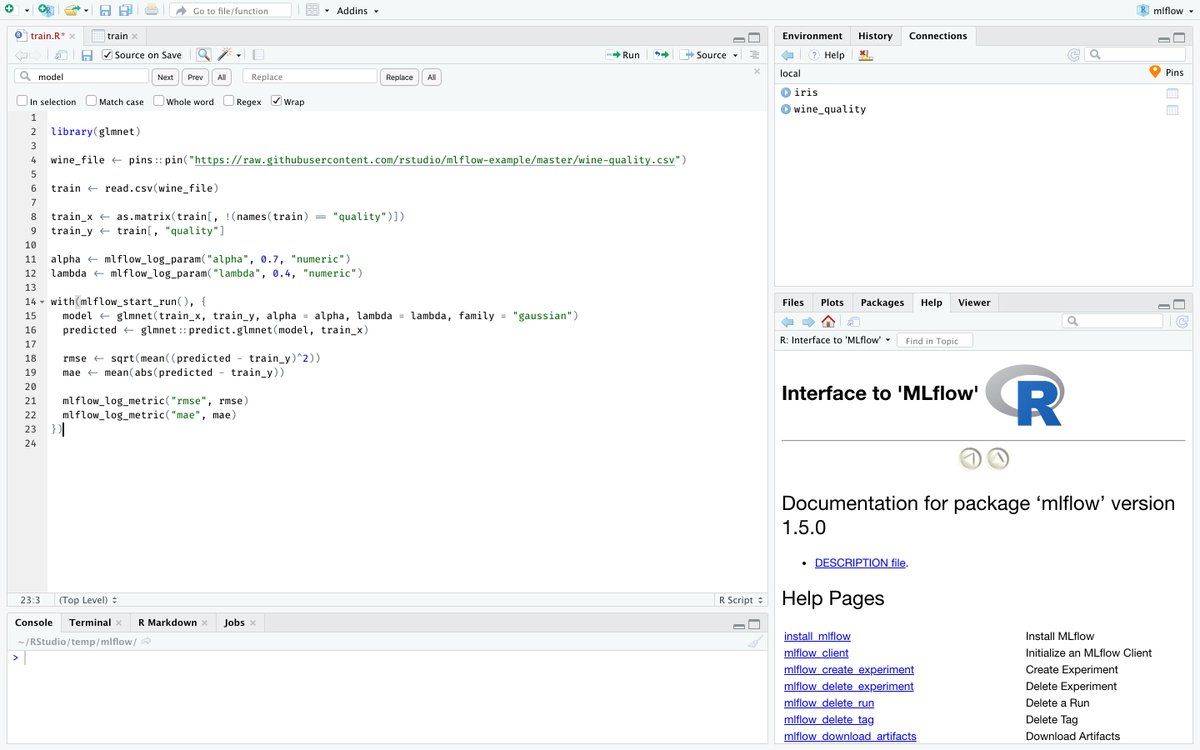
Task: Click the Help pane refresh icon
Action: click(1182, 322)
